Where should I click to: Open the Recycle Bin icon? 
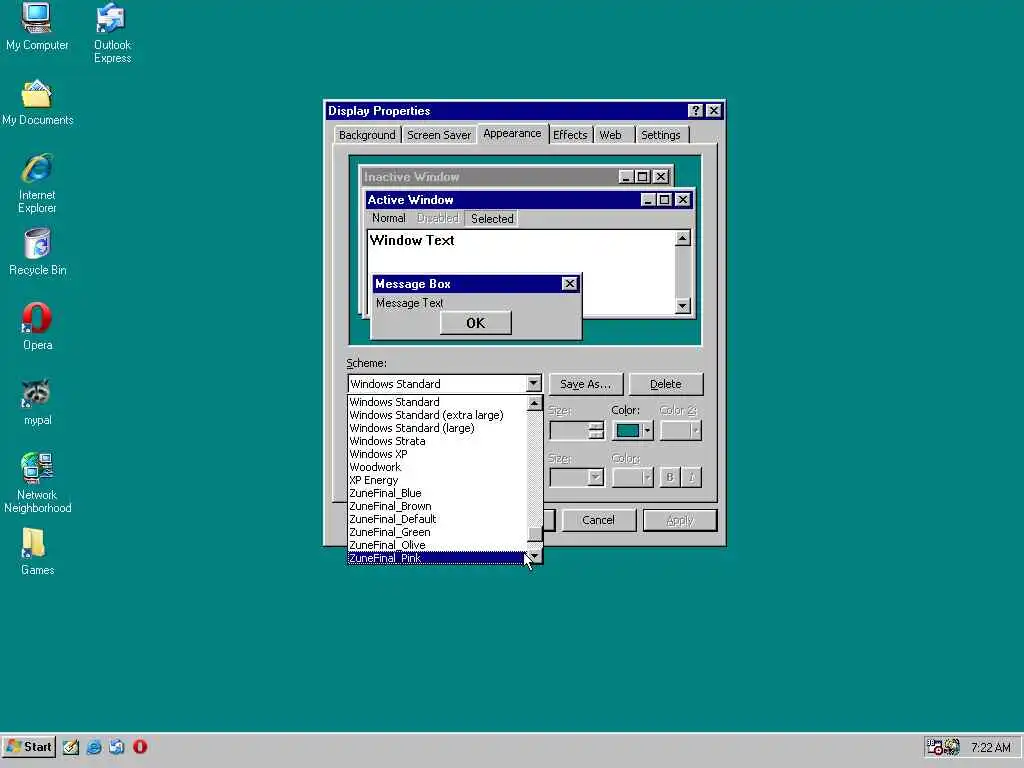coord(37,251)
